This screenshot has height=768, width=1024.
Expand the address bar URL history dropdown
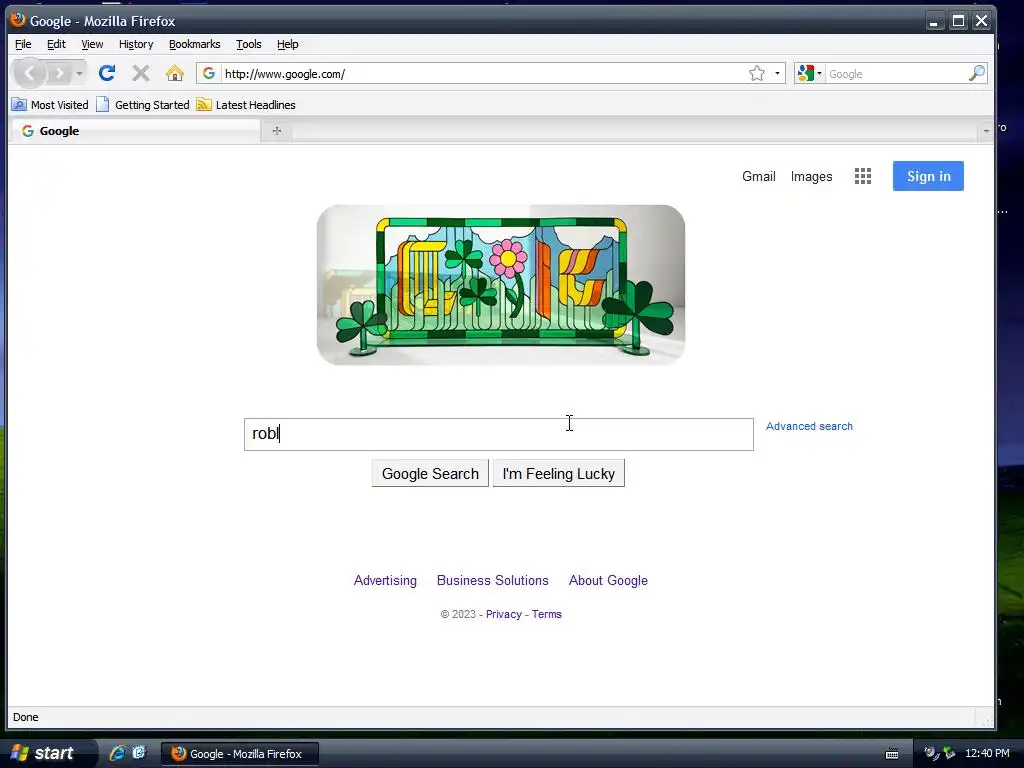(x=777, y=73)
